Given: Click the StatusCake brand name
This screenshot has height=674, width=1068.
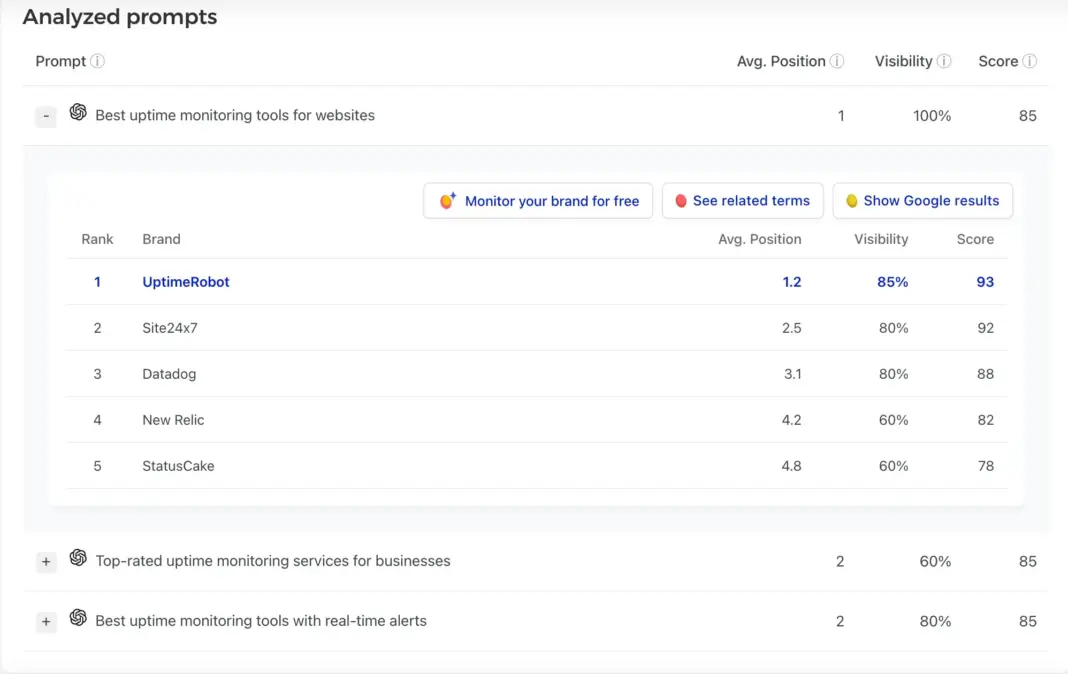Looking at the screenshot, I should click(178, 466).
